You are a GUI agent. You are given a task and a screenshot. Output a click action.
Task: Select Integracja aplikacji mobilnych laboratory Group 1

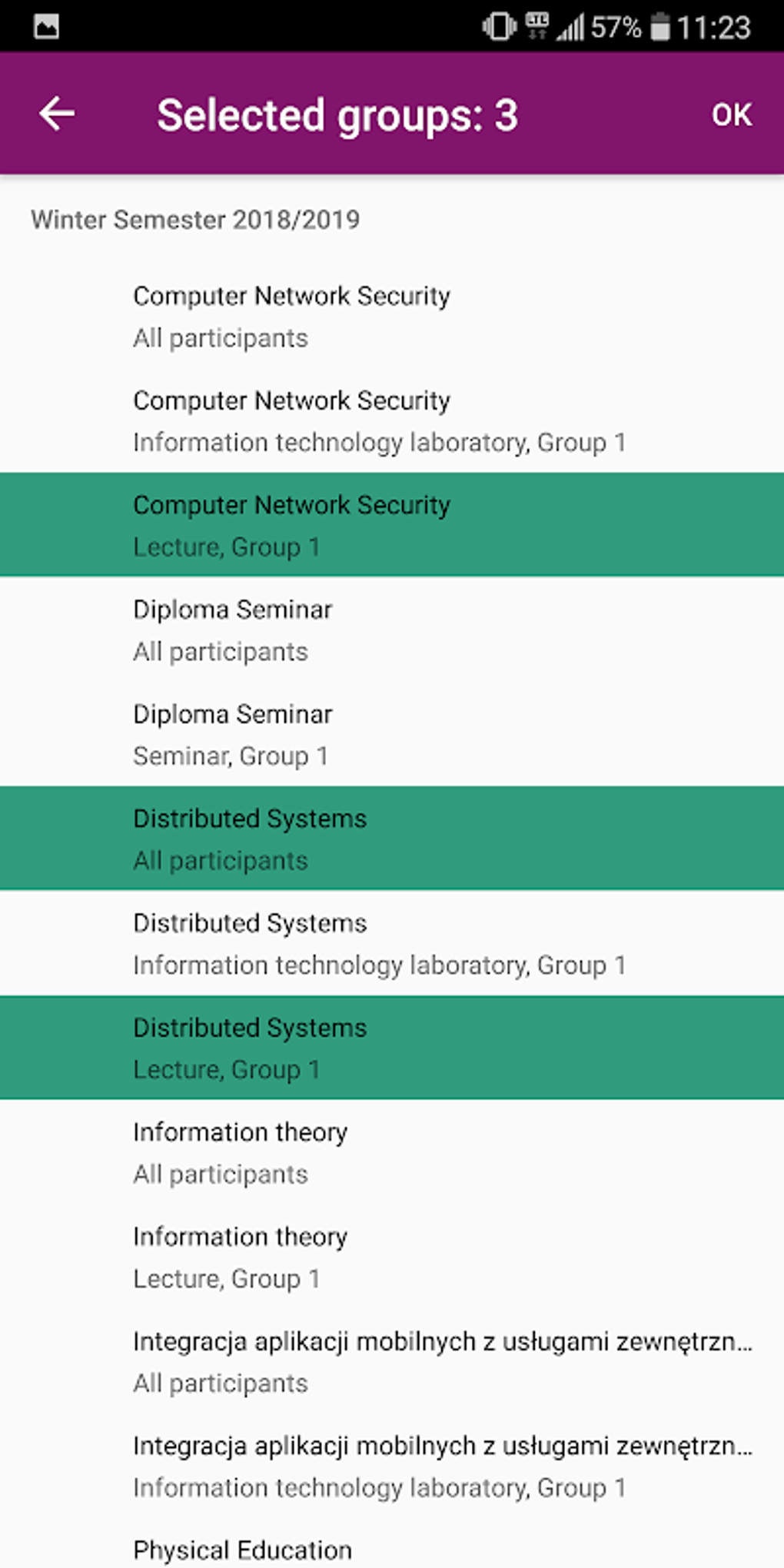392,1467
